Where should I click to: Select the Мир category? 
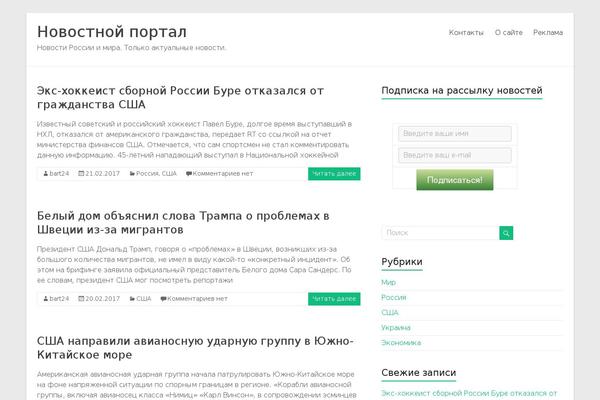click(x=388, y=282)
